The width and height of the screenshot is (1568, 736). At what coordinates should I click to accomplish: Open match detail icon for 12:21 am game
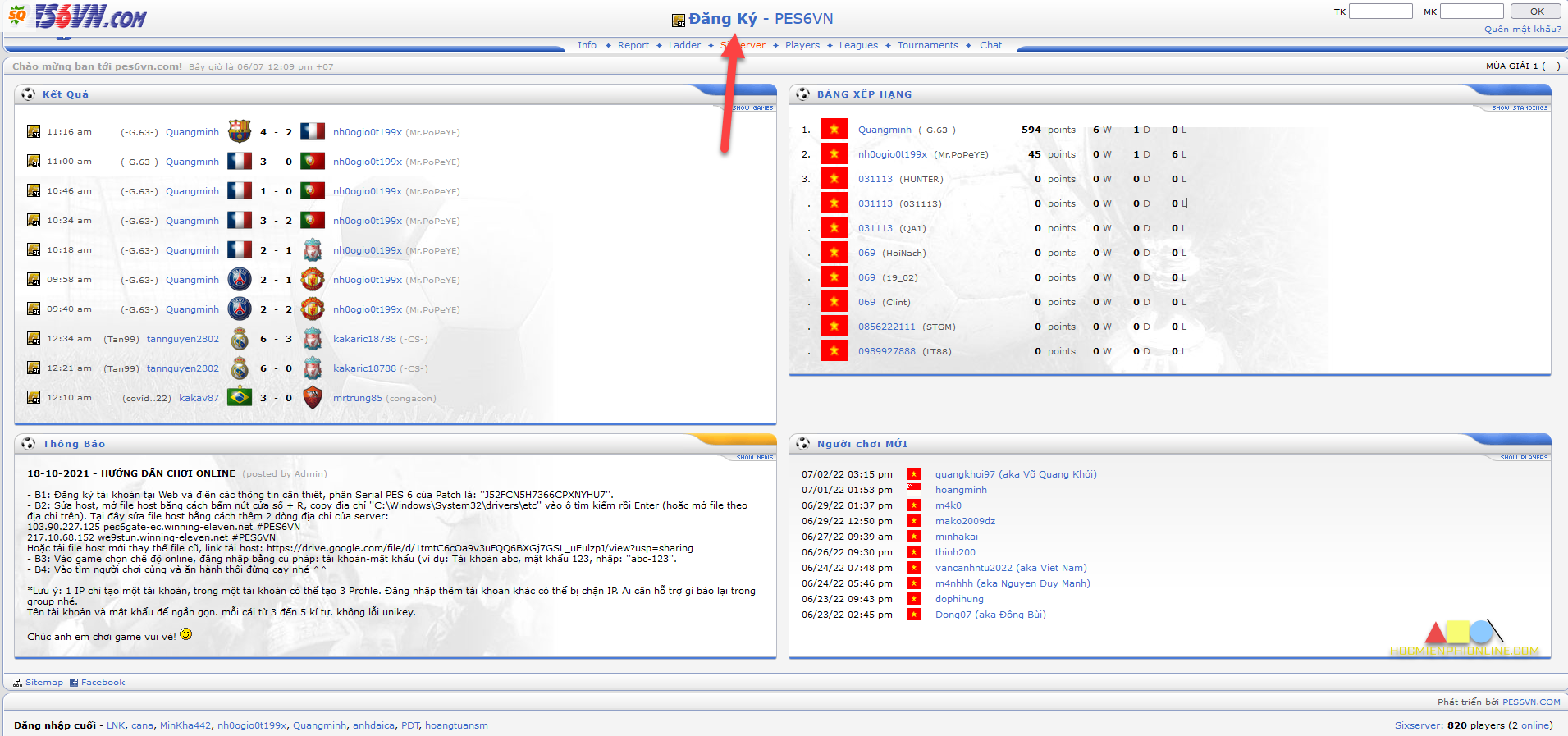pyautogui.click(x=34, y=368)
